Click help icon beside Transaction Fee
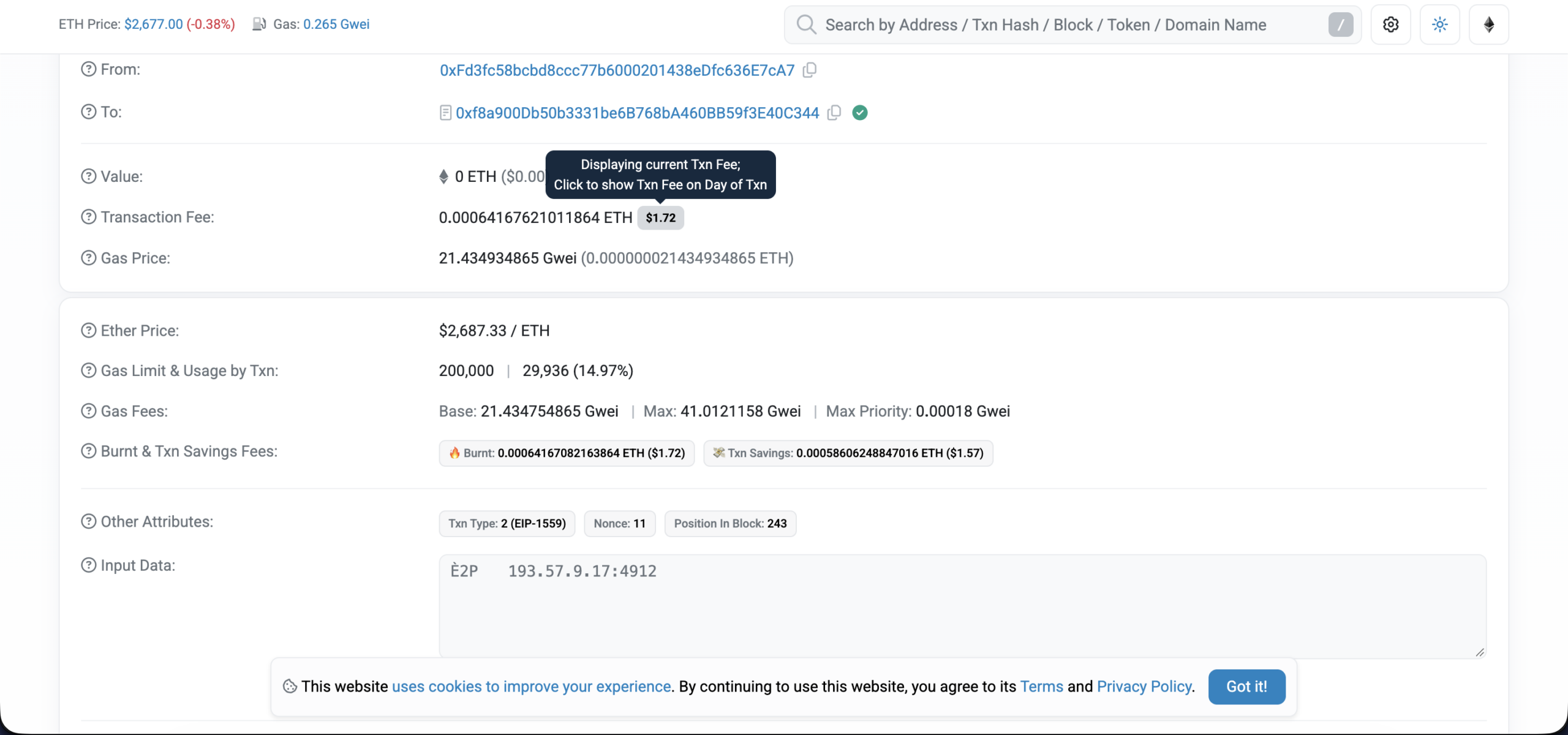 (89, 217)
